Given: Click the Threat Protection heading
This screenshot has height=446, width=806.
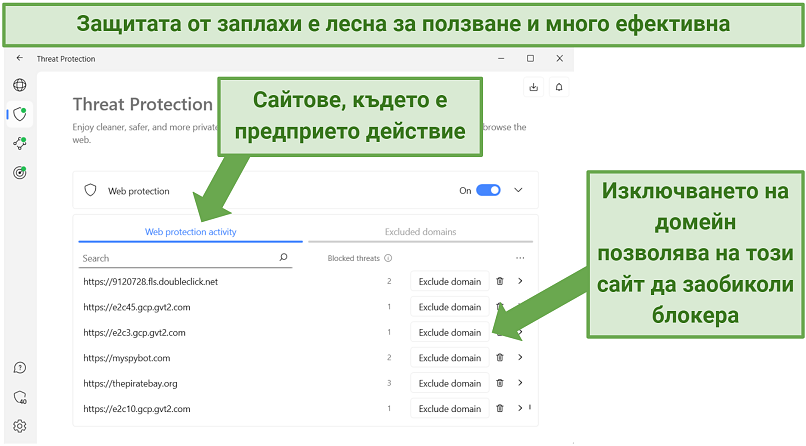Looking at the screenshot, I should click(x=142, y=104).
